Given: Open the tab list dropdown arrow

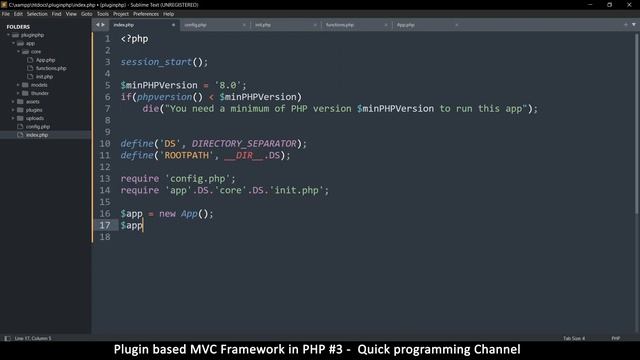Looking at the screenshot, I should click(634, 25).
